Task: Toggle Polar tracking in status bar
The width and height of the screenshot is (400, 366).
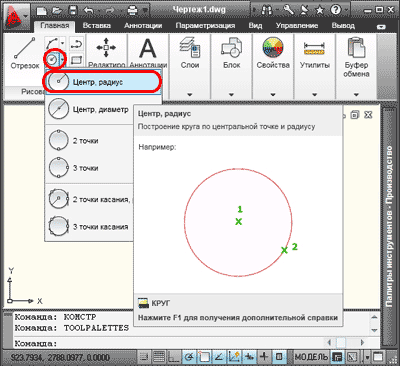Action: pyautogui.click(x=189, y=357)
